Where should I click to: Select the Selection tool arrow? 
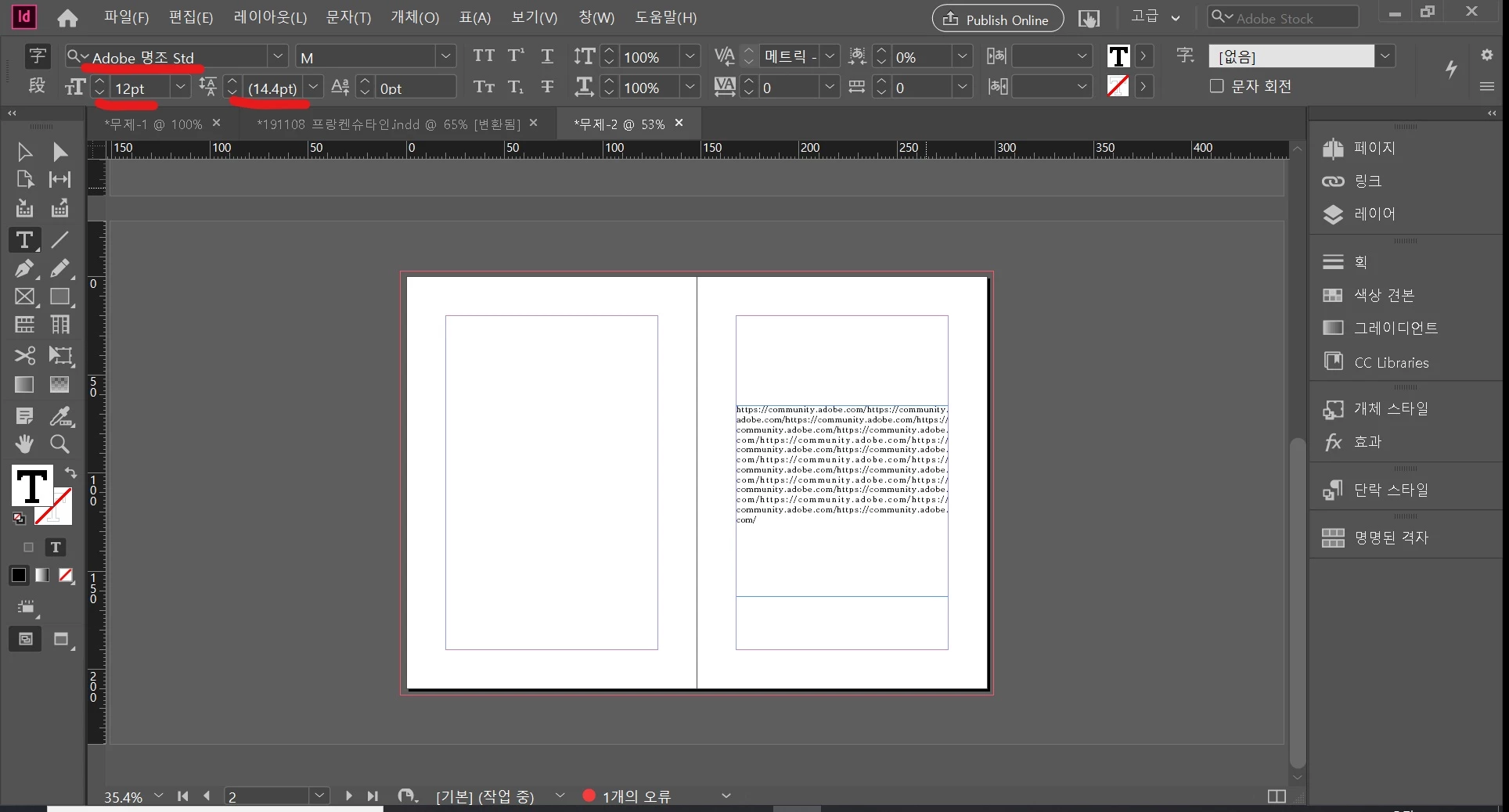tap(24, 151)
